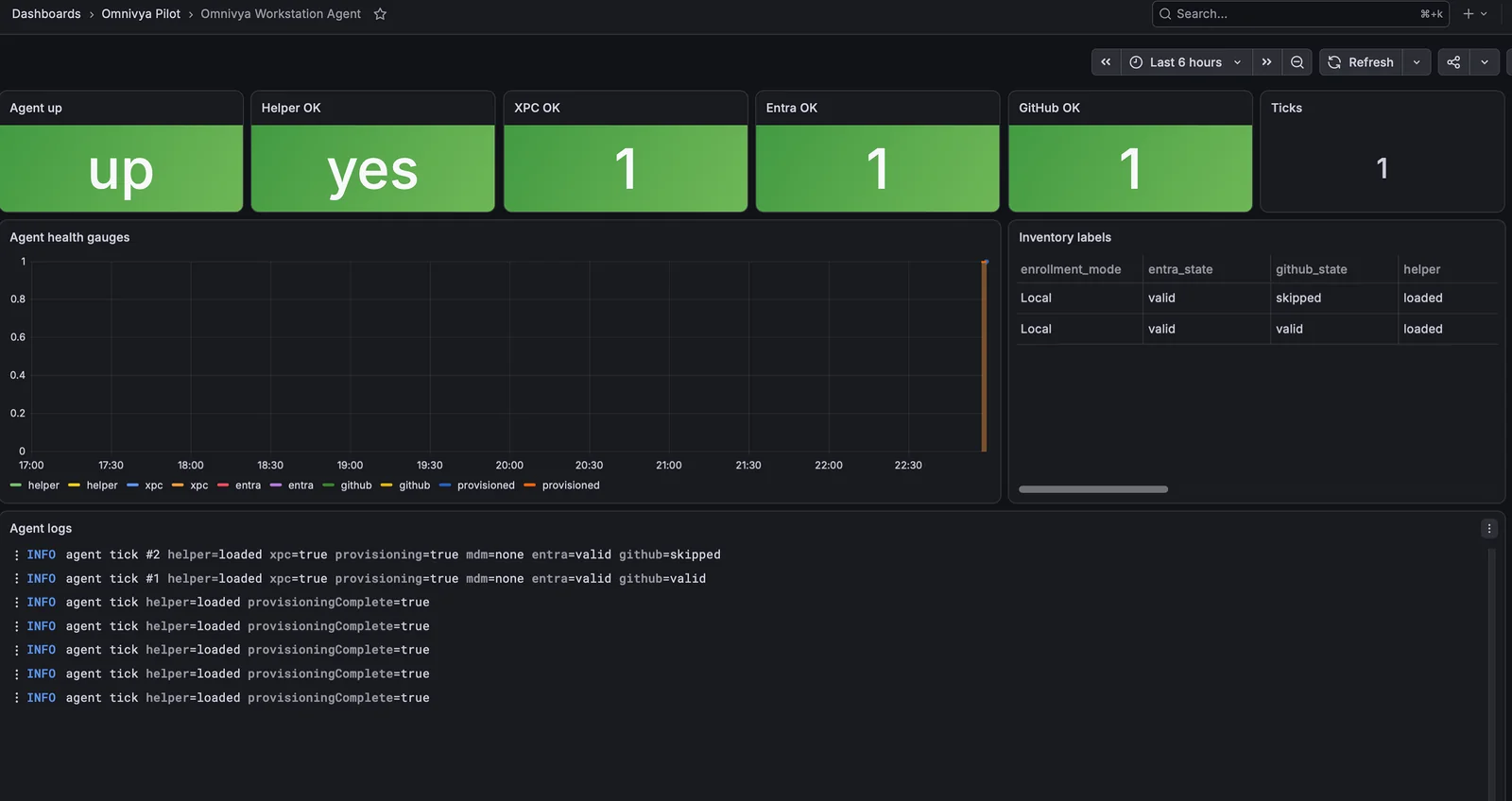Open row menu for tick #2 log line

[x=16, y=554]
